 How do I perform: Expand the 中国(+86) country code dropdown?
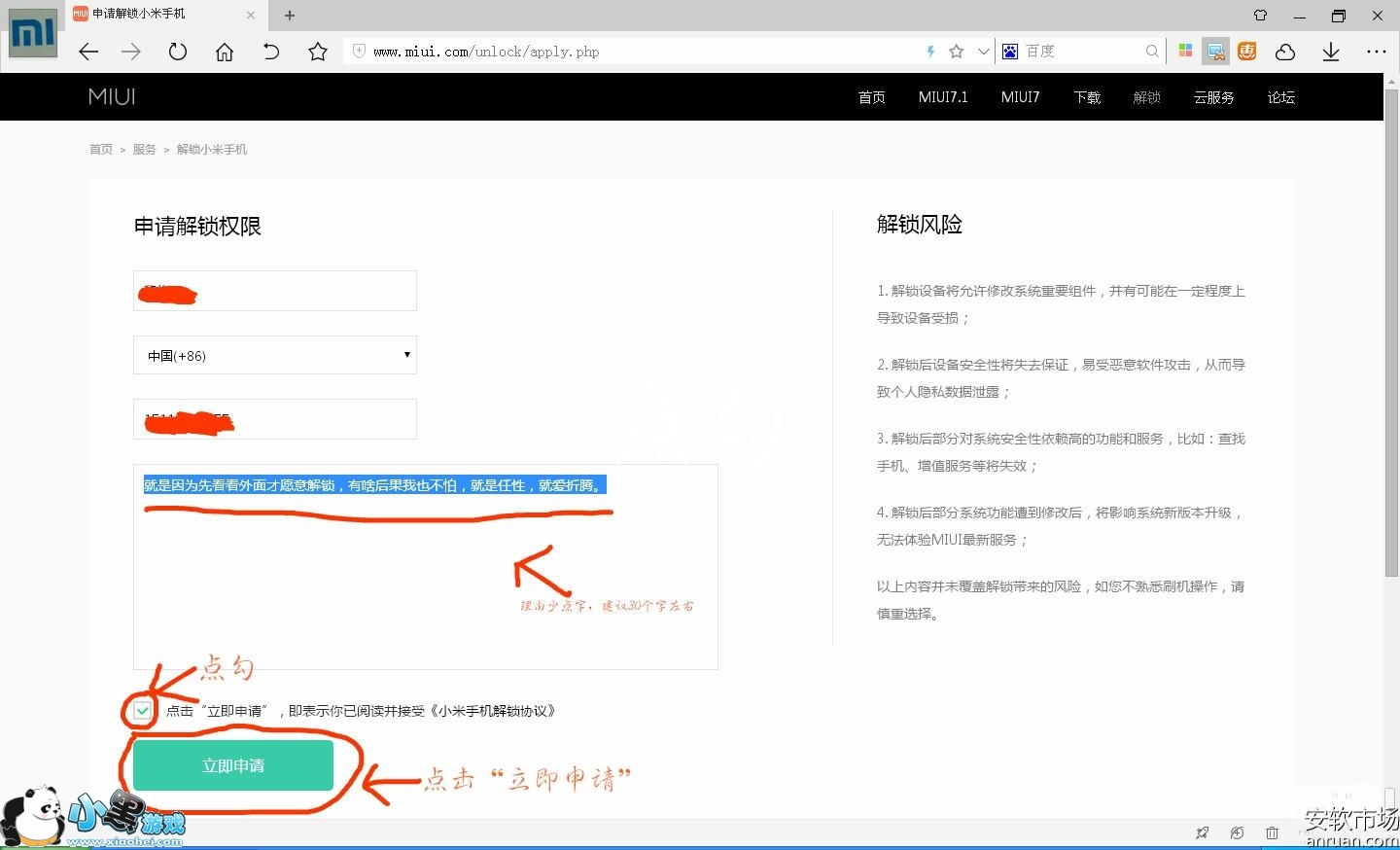pos(275,356)
